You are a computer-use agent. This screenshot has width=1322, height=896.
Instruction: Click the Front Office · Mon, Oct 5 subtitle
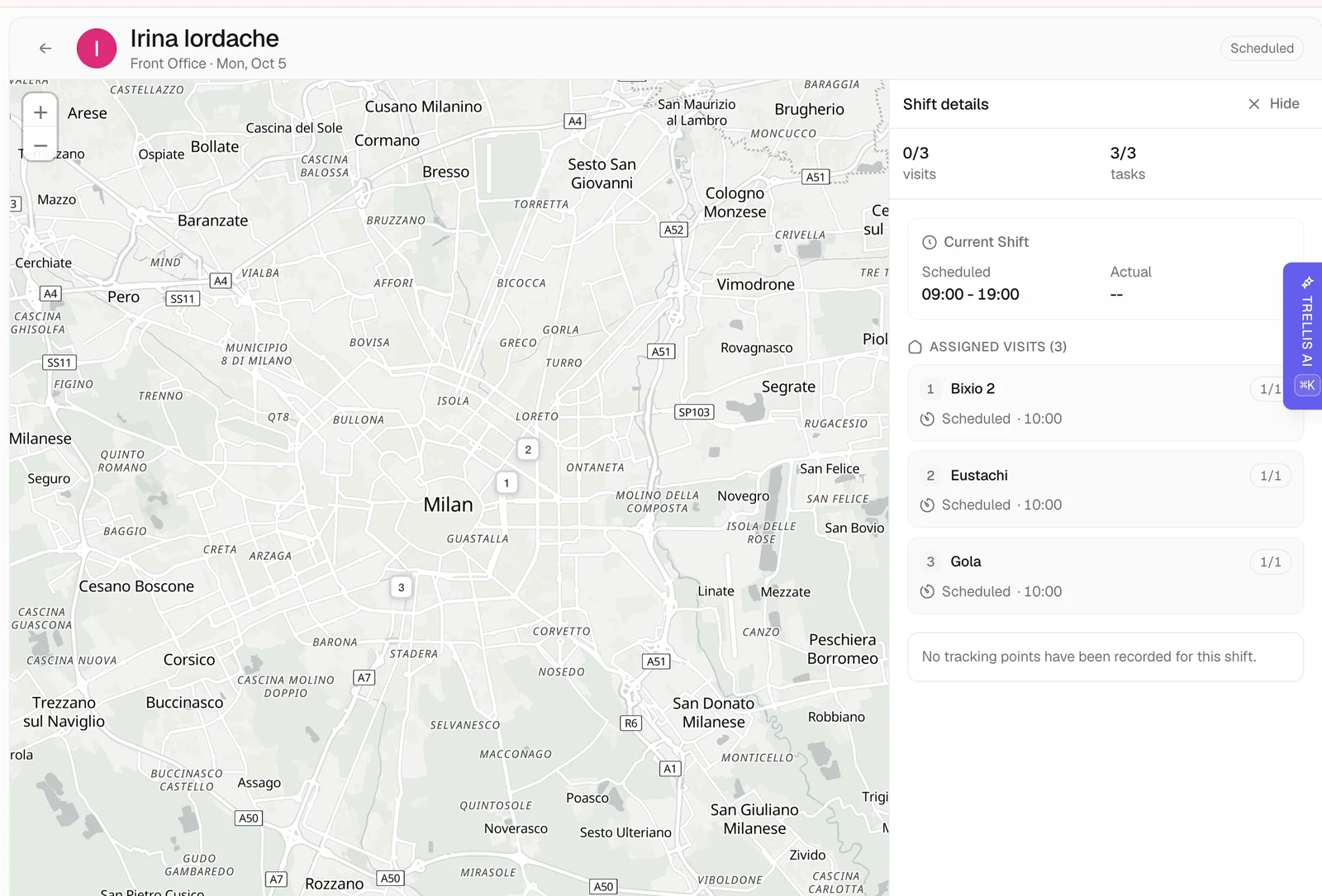(208, 64)
